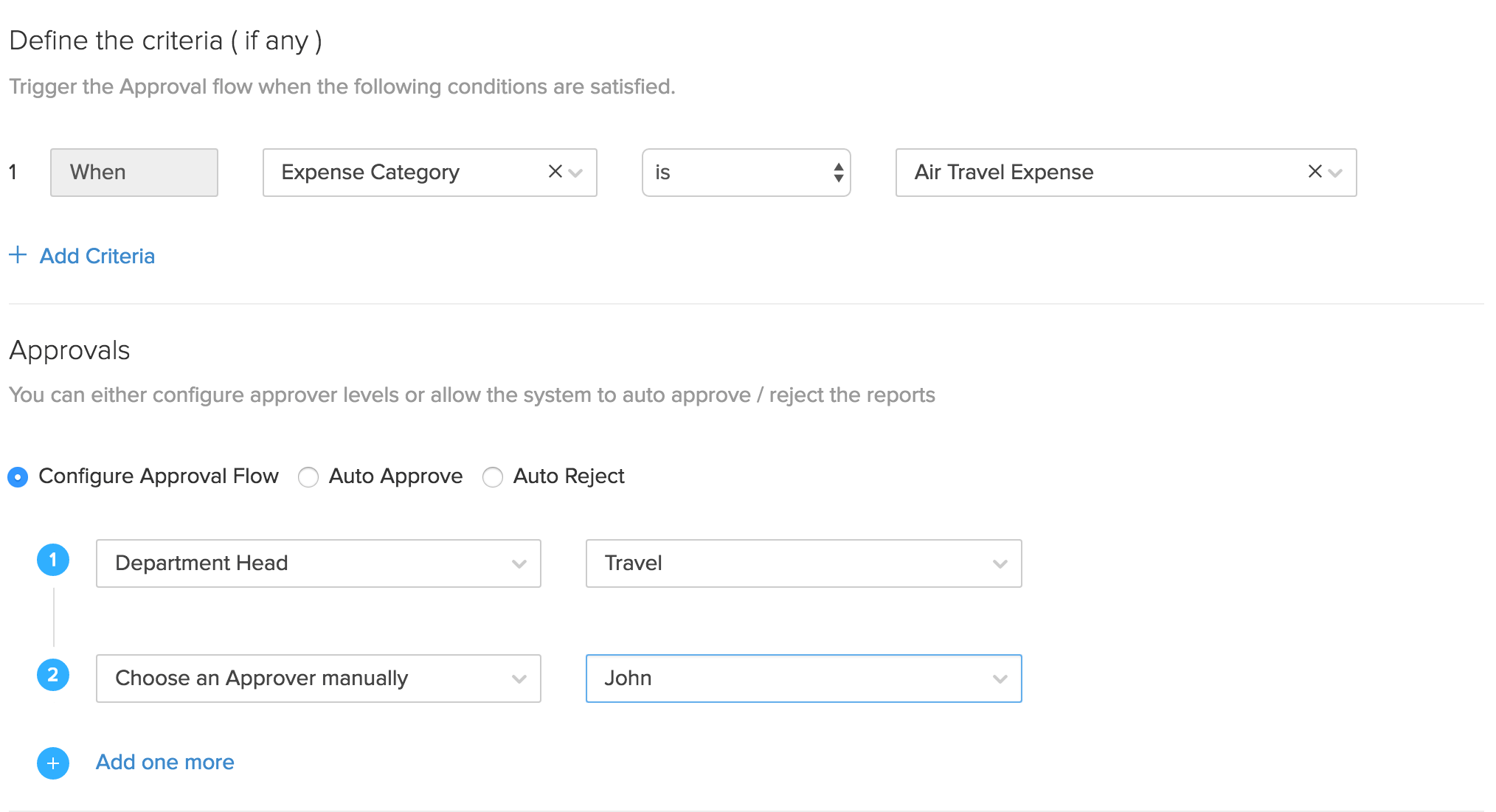Clear the Expense Category selection
Screen dimensions: 1496x812
[554, 172]
